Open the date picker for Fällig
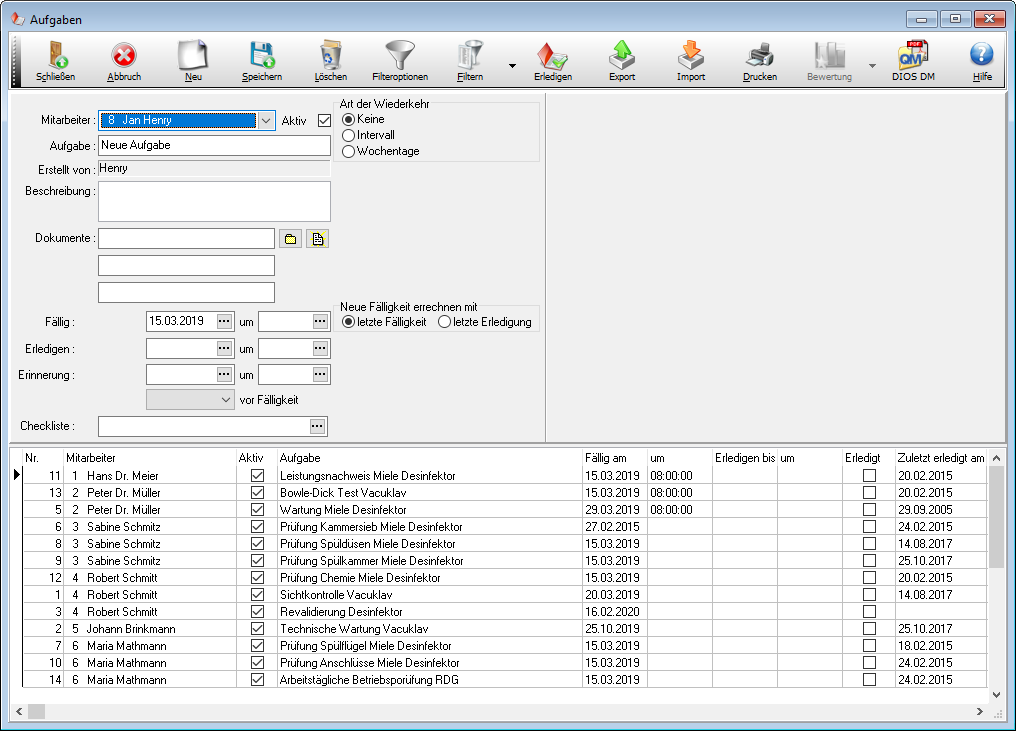Viewport: 1016px width, 731px height. [224, 322]
